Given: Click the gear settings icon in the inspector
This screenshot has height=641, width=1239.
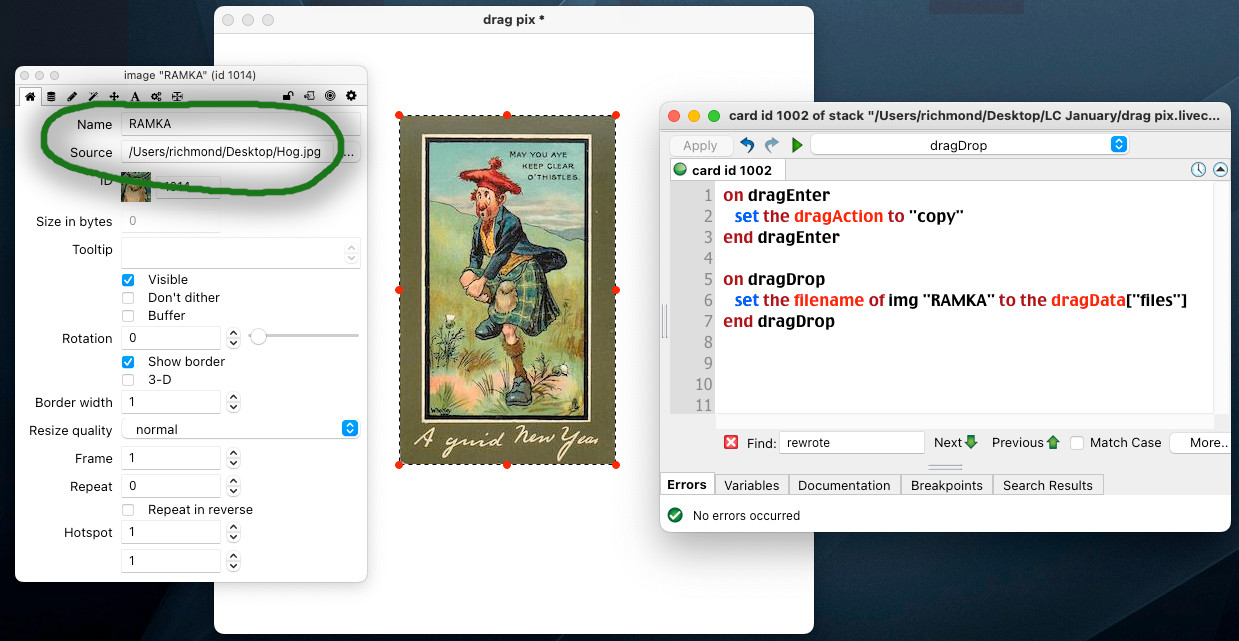Looking at the screenshot, I should point(351,96).
